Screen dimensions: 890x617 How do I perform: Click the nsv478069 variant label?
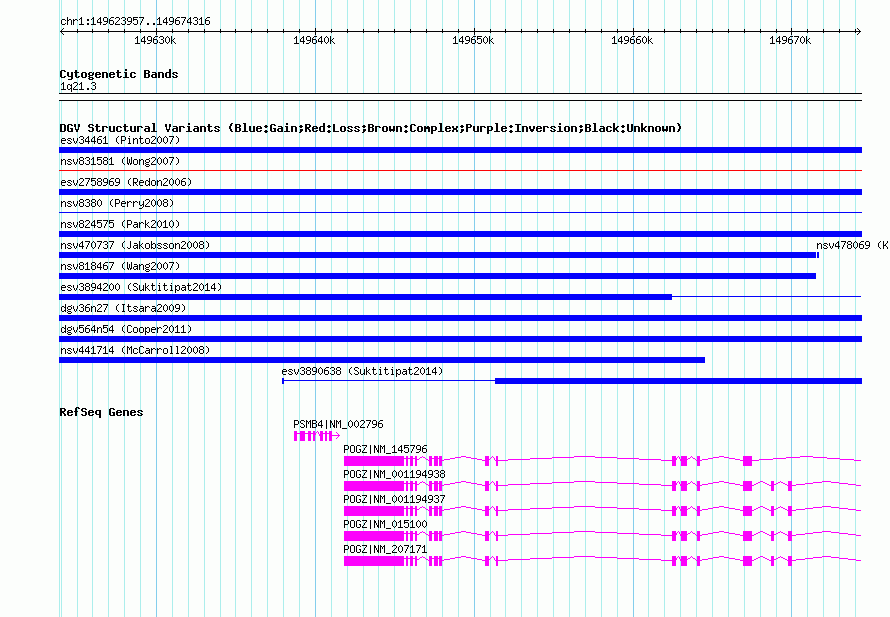point(852,245)
